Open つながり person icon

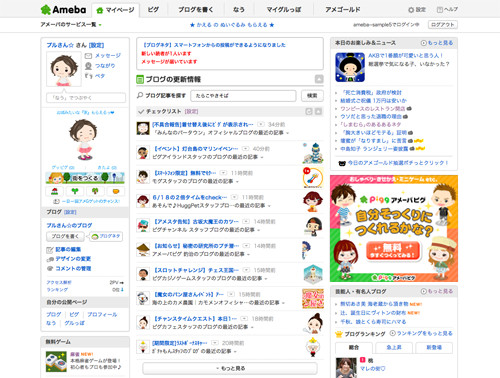[88, 66]
